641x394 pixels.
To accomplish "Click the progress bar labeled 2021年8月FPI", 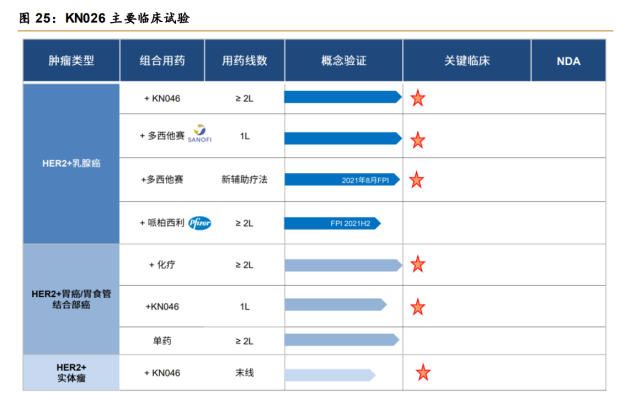I will 342,179.
